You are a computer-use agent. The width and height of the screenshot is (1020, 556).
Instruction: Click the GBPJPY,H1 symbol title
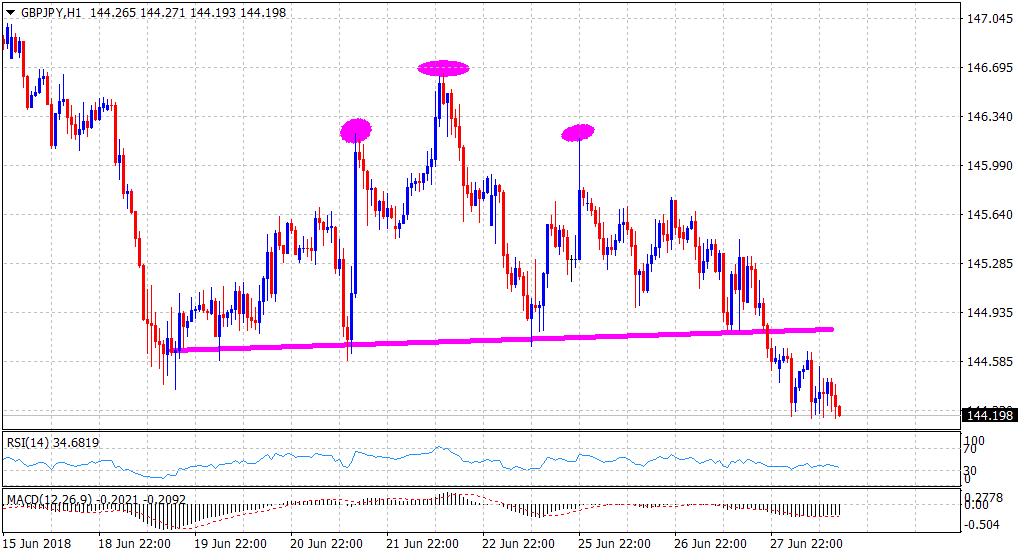click(x=51, y=14)
